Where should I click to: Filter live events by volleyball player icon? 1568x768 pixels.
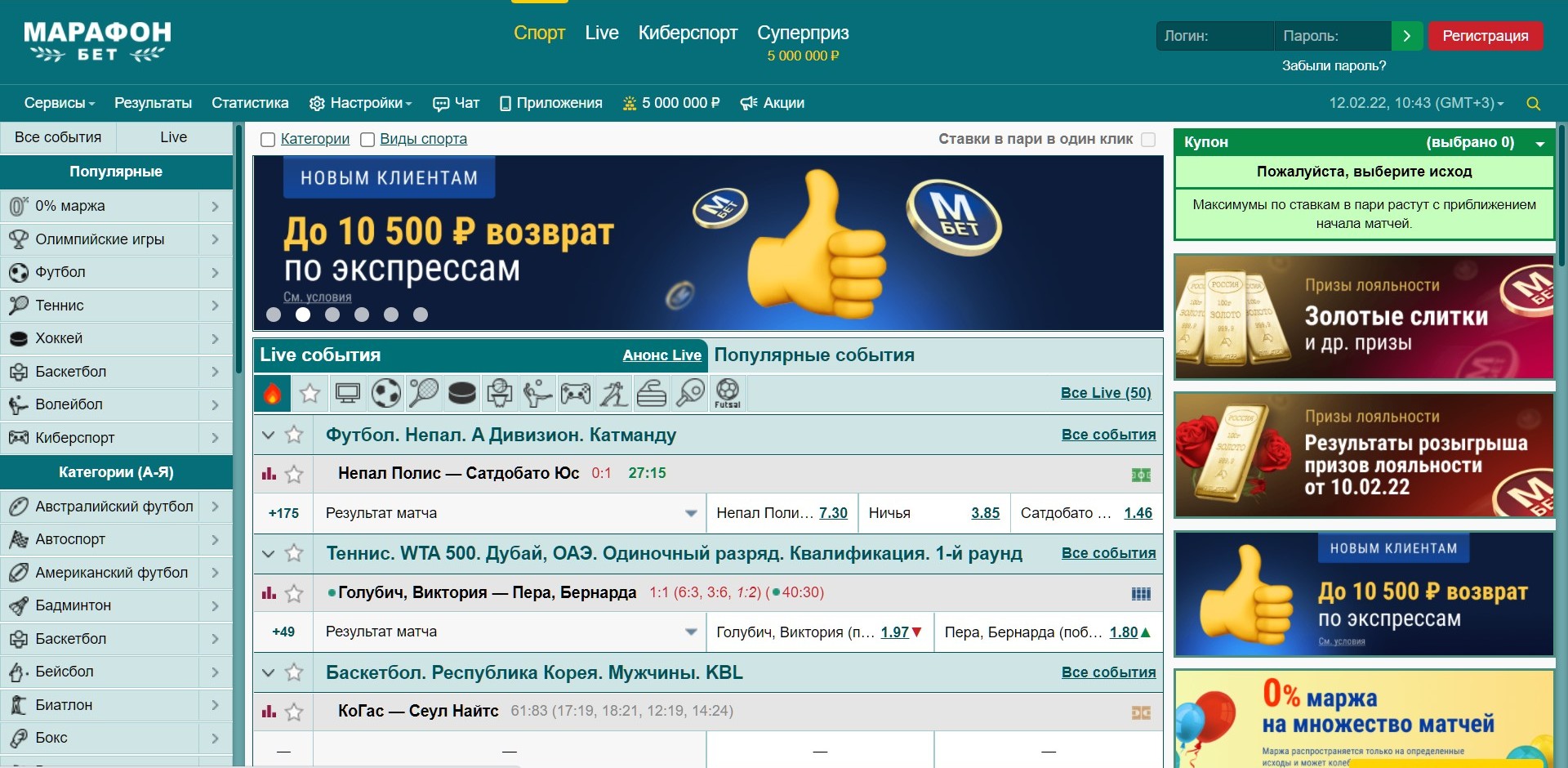click(537, 393)
